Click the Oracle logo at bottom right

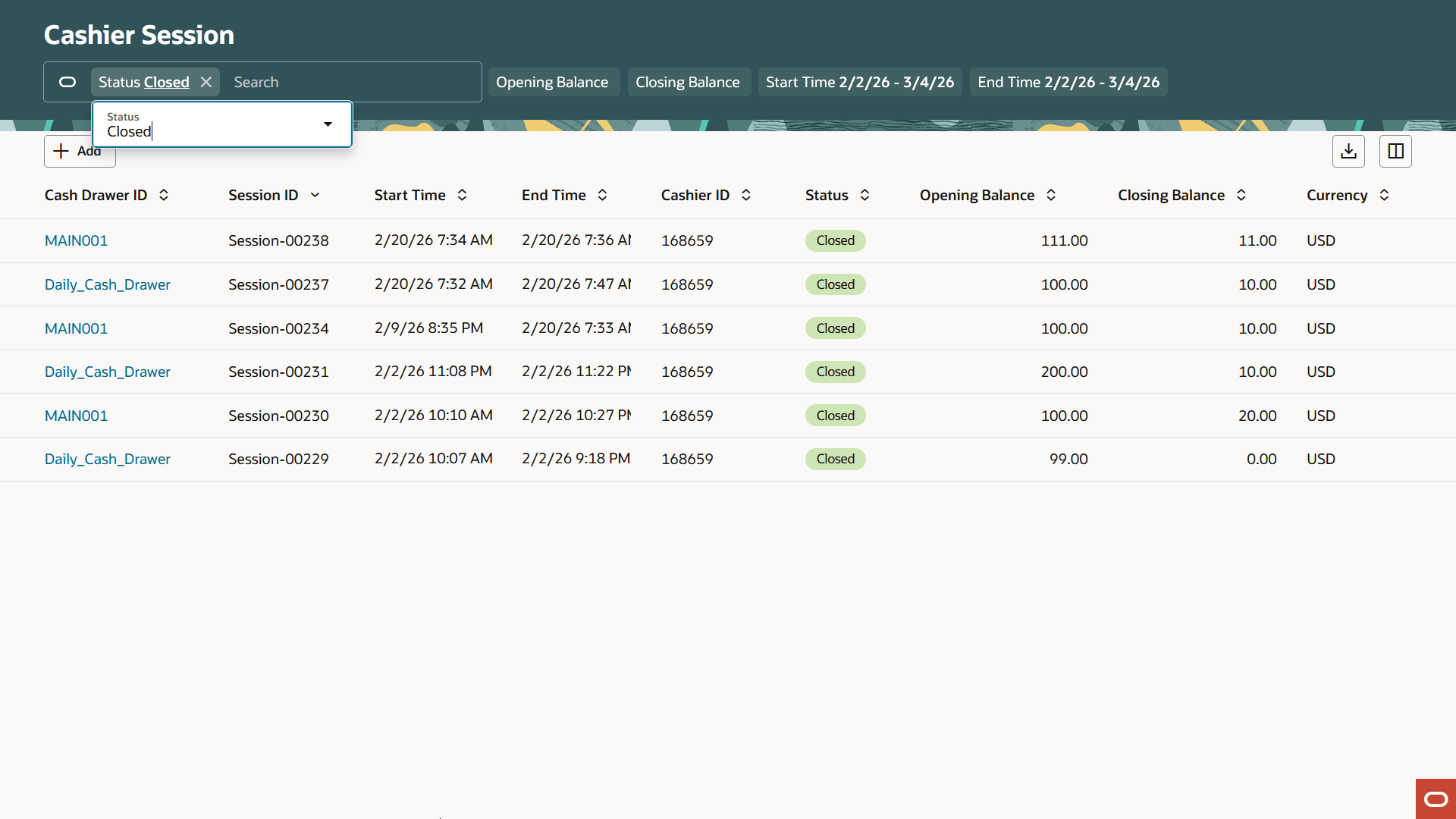tap(1436, 799)
